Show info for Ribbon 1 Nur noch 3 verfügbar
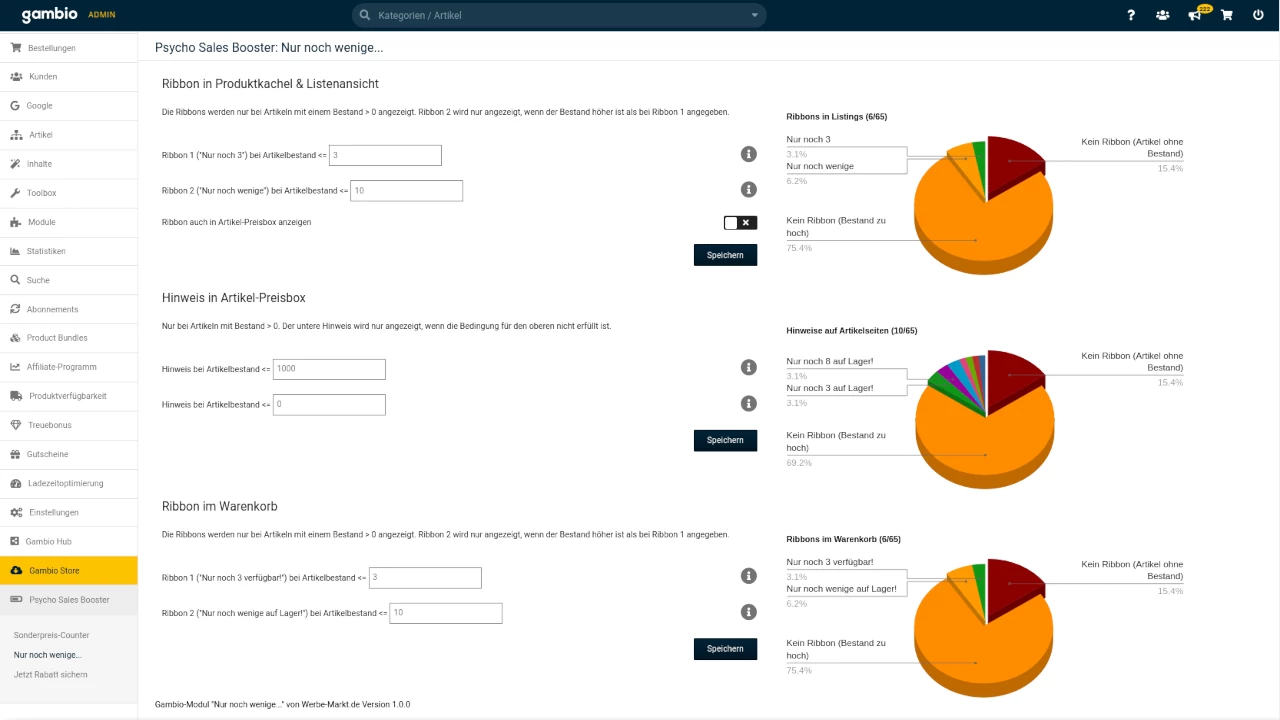The image size is (1280, 720). click(x=748, y=576)
